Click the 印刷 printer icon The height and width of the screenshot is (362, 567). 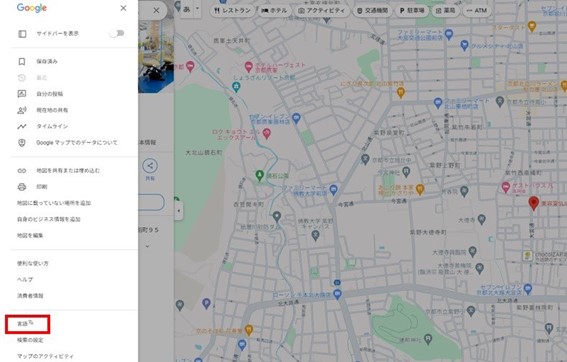click(x=22, y=187)
